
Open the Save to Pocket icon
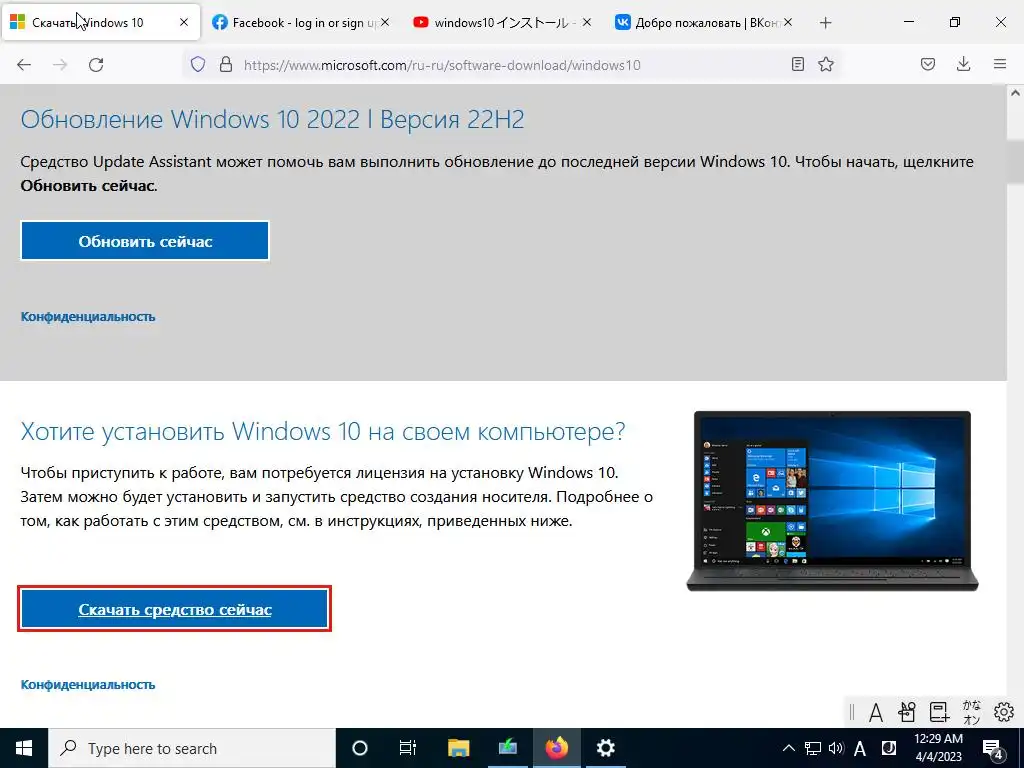928,64
